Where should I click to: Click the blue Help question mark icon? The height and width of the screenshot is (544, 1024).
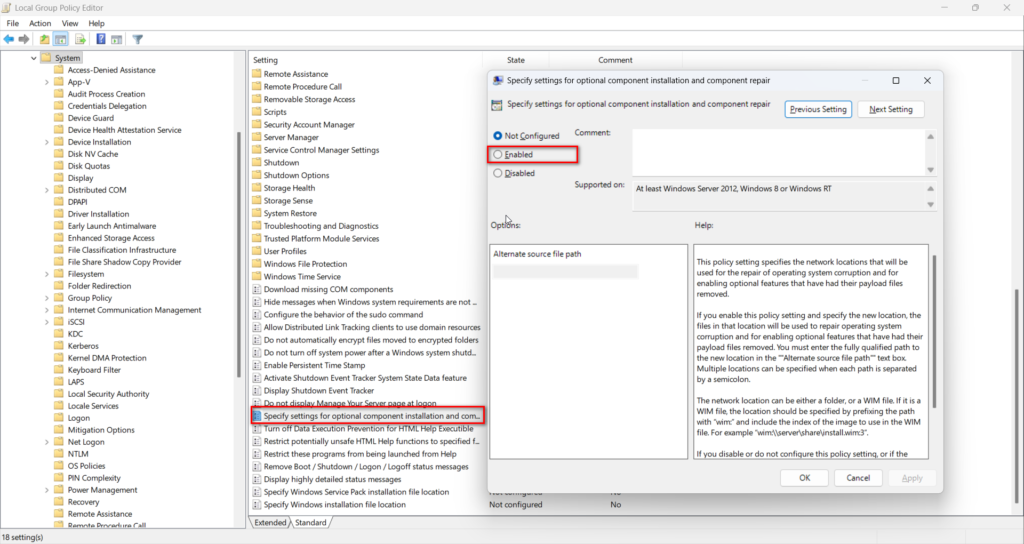point(101,39)
